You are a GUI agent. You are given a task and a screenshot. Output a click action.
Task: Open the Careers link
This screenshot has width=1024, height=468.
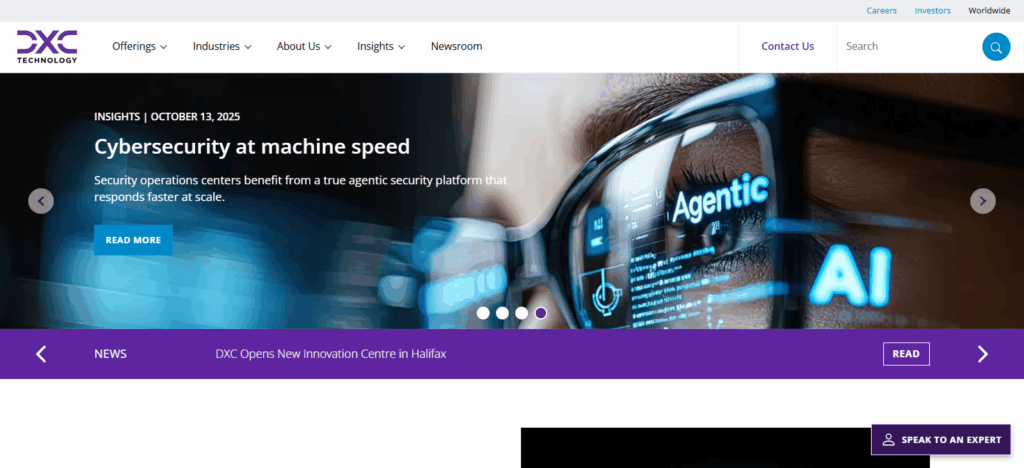tap(882, 10)
